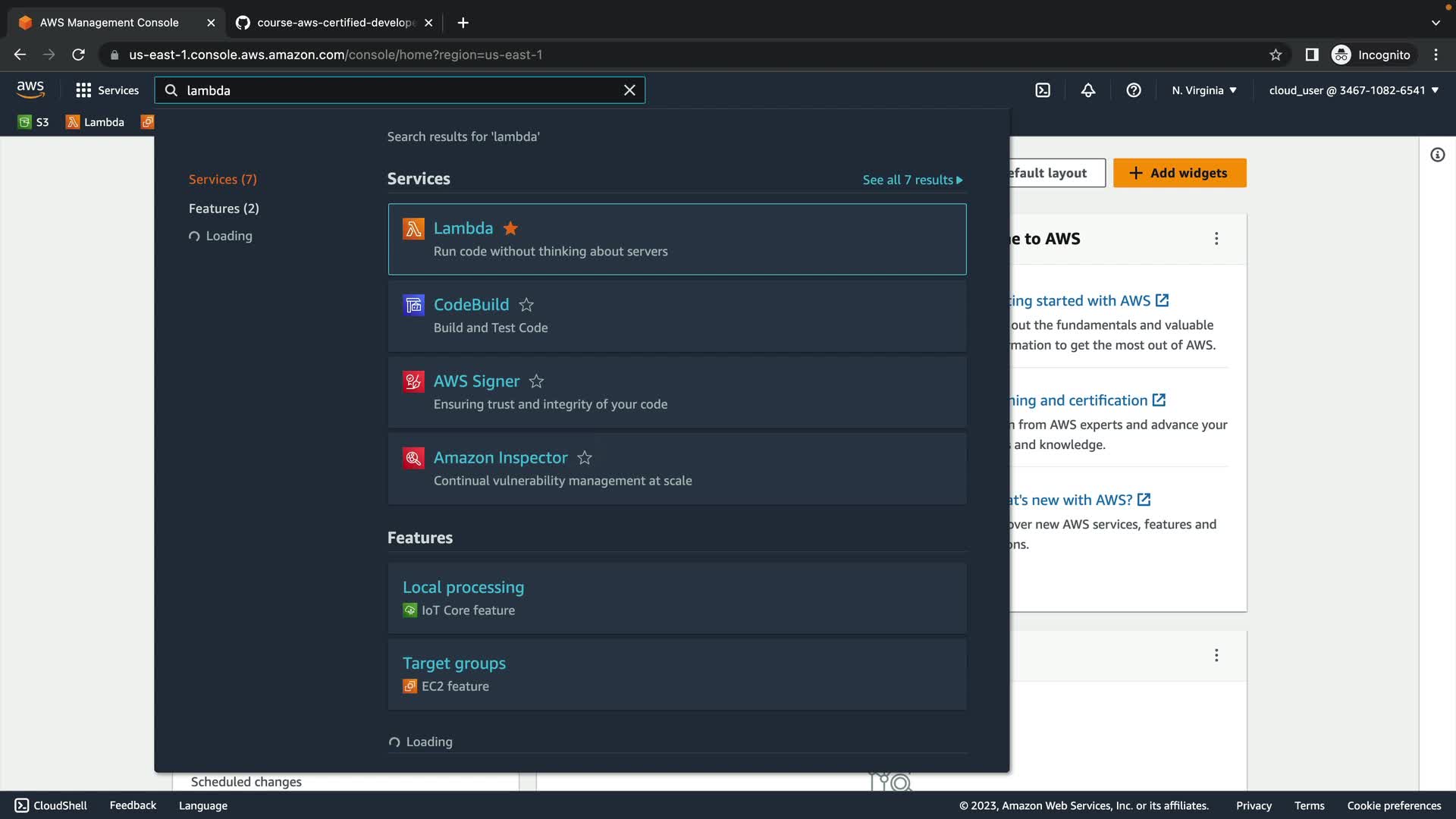The height and width of the screenshot is (819, 1456).
Task: Unfavorite Lambda using its filled star
Action: click(510, 228)
